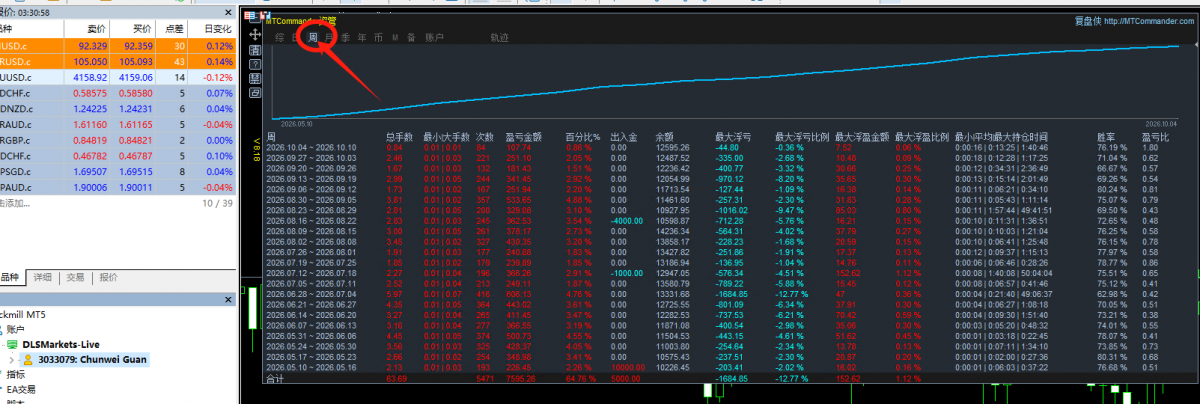Open the 备 tab in MTCommander
This screenshot has height=404, width=1200.
(411, 38)
